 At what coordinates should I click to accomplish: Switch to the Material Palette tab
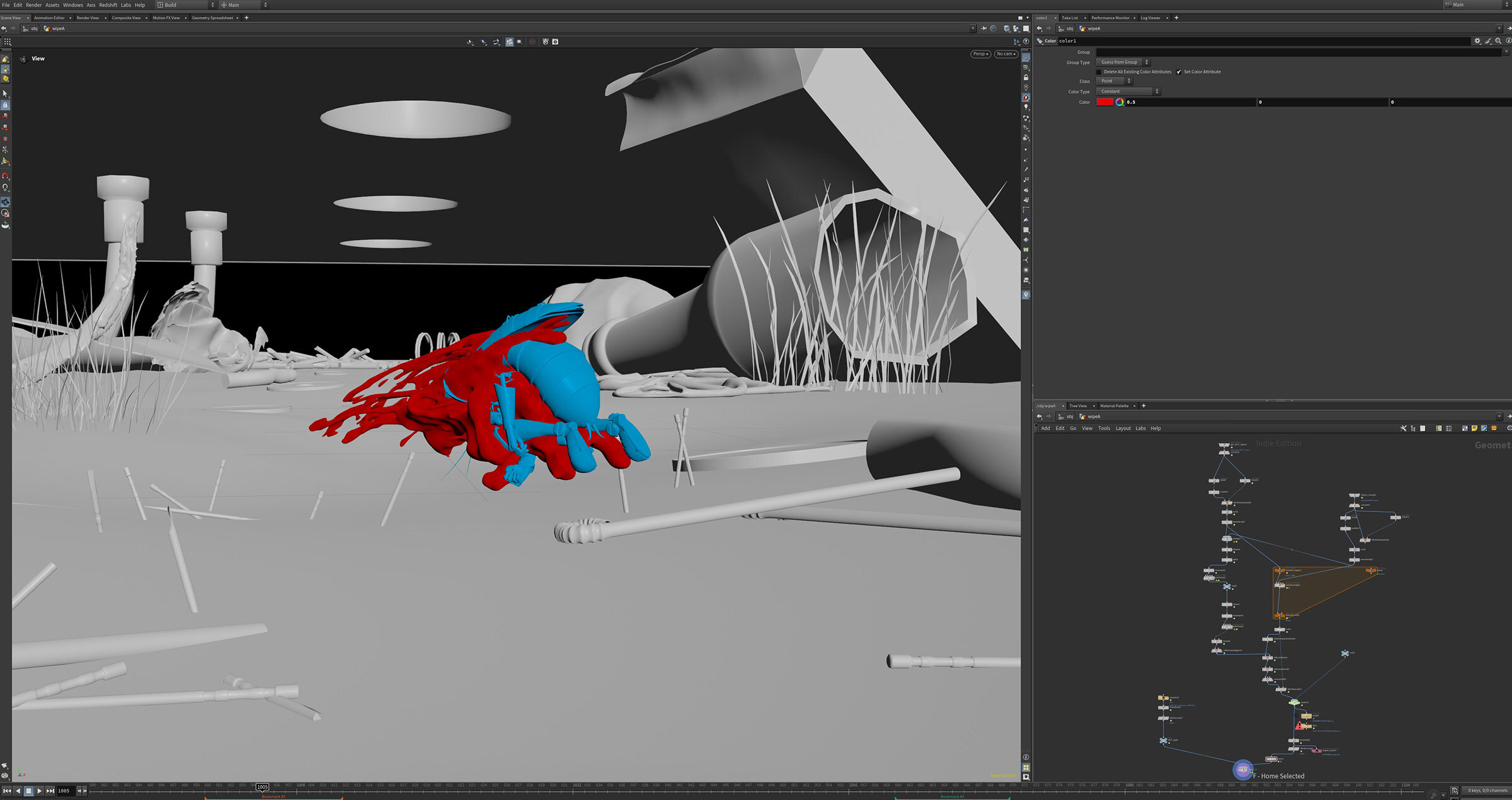(1114, 406)
